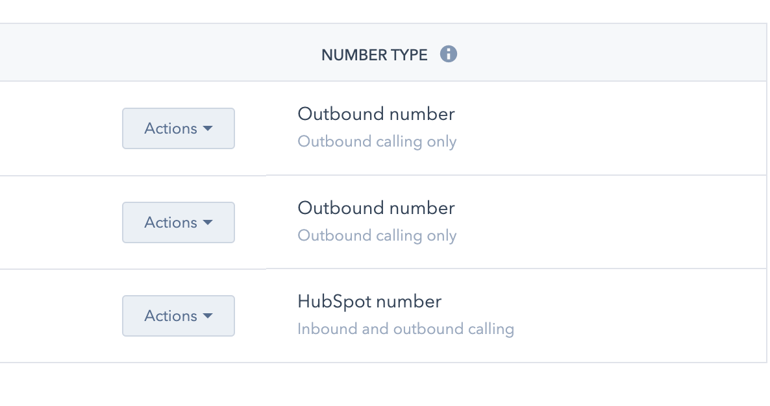Select the first Outbound number table row
This screenshot has width=770, height=406.
click(383, 128)
